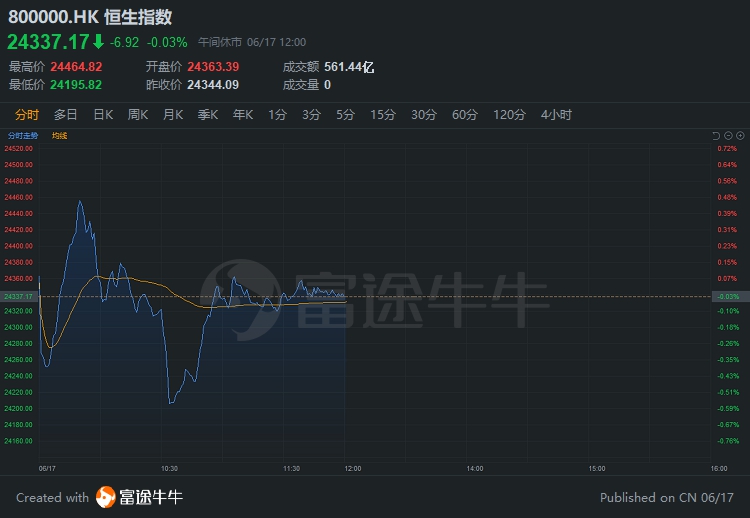Screen dimensions: 750x518
Task: Click the 15:00 time axis label
Action: (597, 469)
